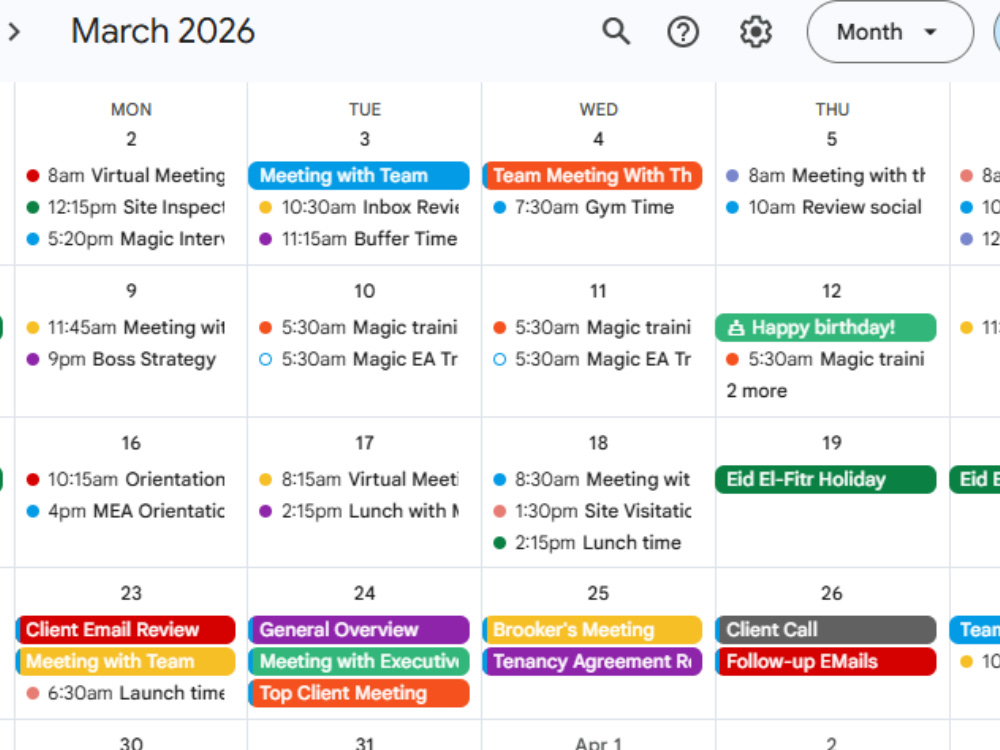Open the 8am Meeting event on March 5
This screenshot has height=750, width=1000.
click(x=826, y=175)
